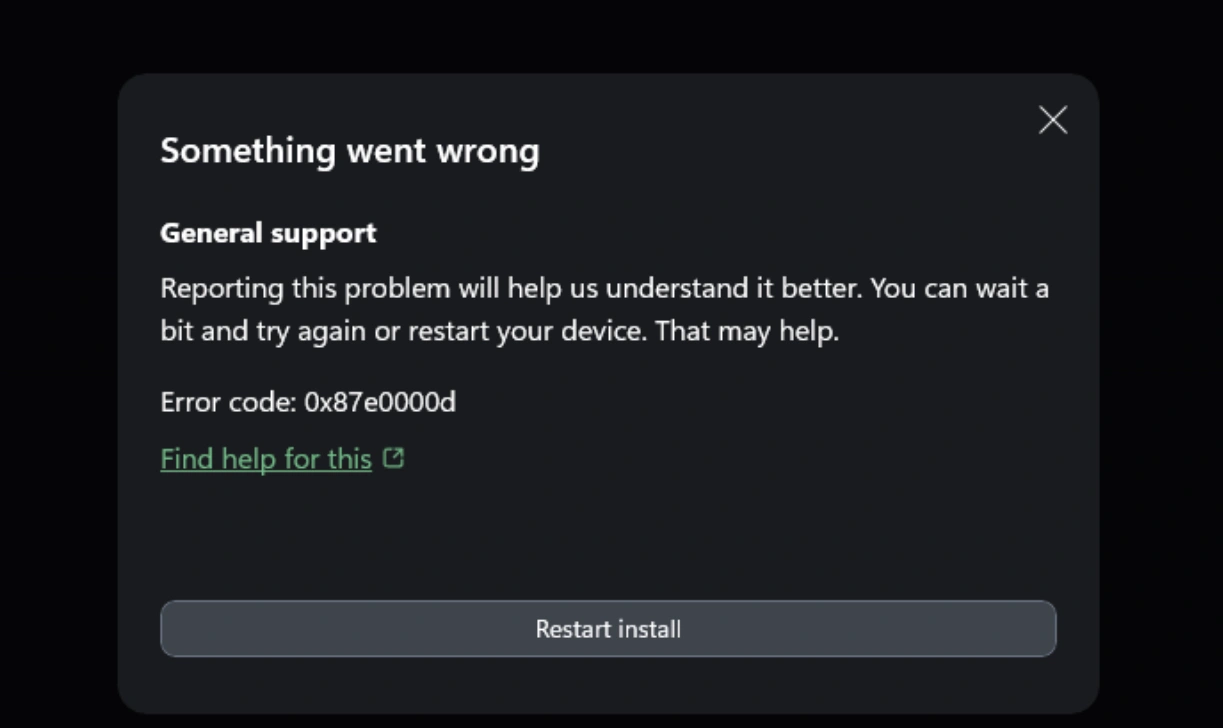Click the phrase "You can wait a"

[x=959, y=289]
